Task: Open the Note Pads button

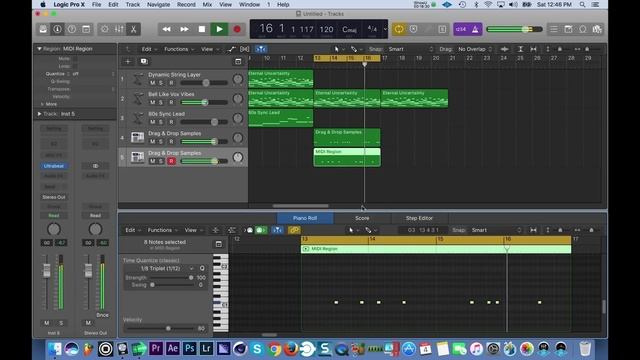Action: click(568, 29)
